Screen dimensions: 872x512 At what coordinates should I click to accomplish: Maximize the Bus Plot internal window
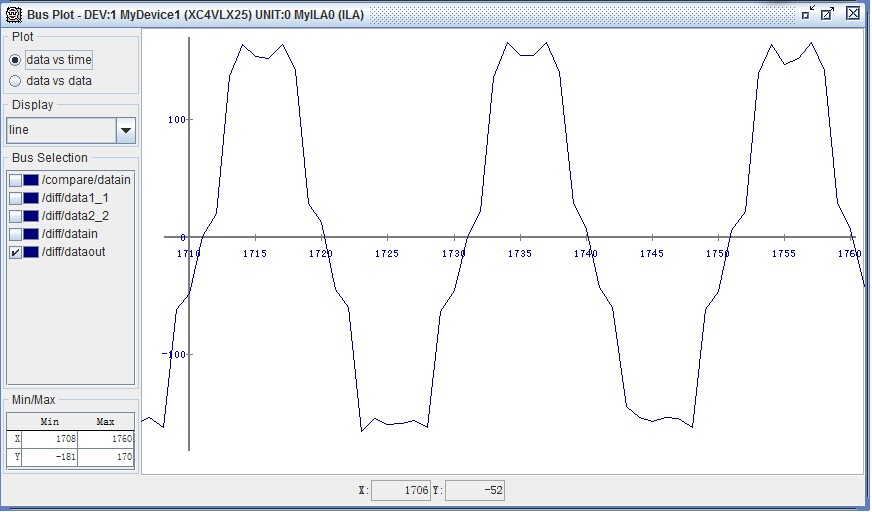click(x=828, y=13)
